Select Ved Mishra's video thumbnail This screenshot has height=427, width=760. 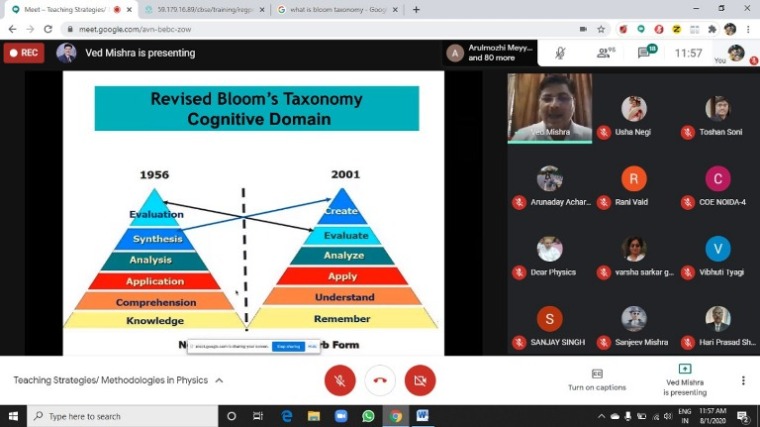click(x=549, y=107)
